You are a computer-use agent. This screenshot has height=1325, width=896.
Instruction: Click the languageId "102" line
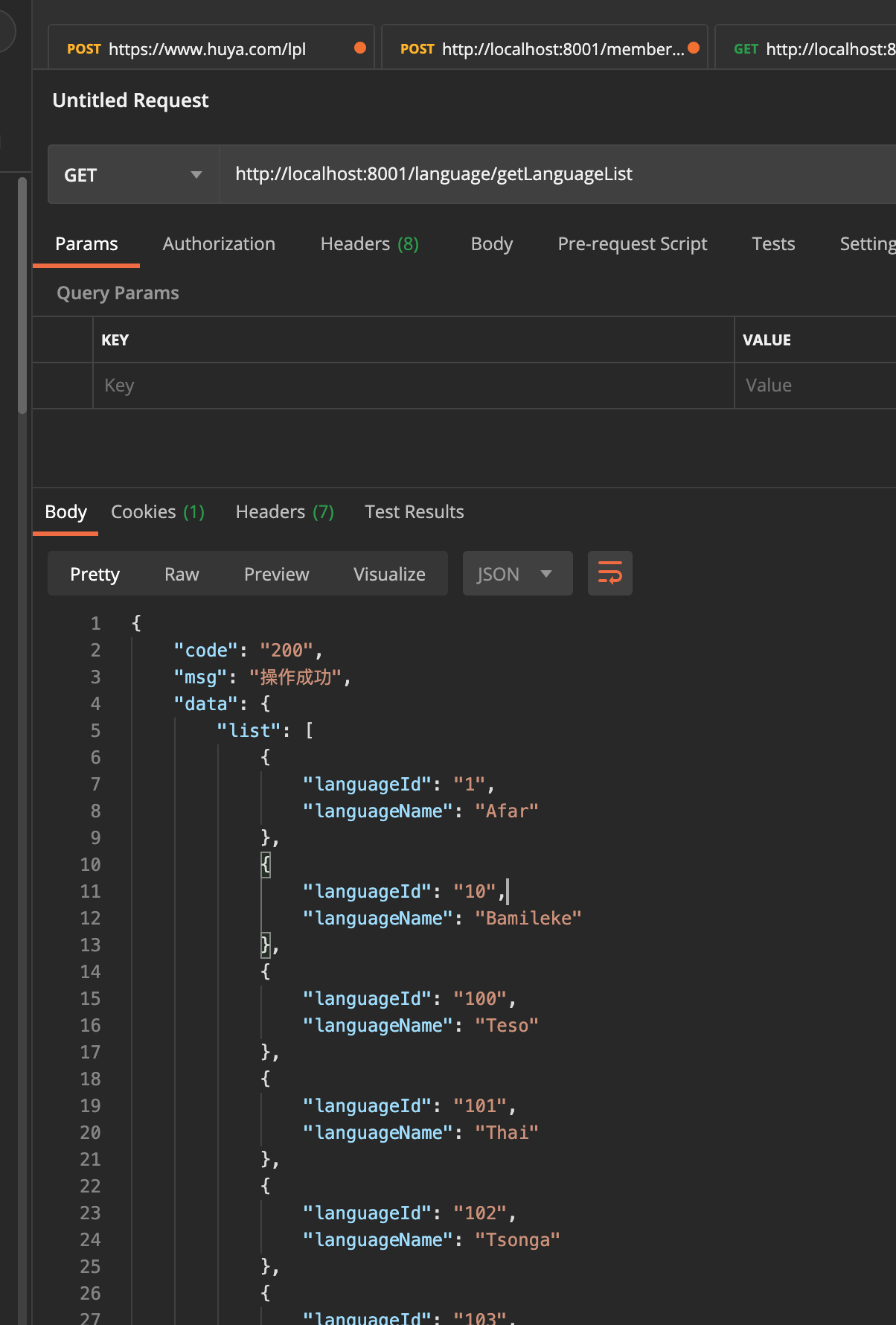(x=409, y=1213)
